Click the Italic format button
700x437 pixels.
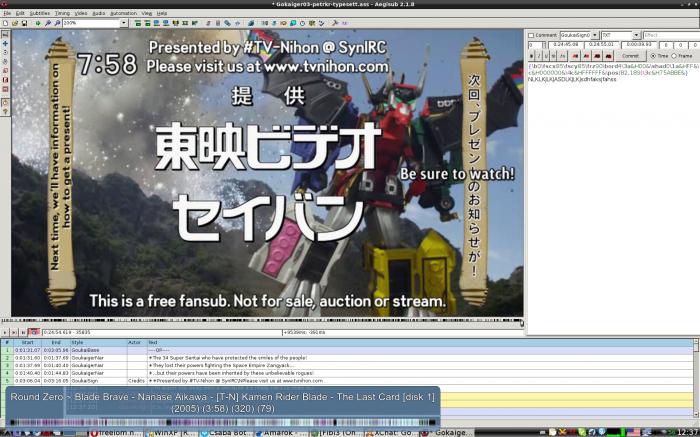click(539, 56)
